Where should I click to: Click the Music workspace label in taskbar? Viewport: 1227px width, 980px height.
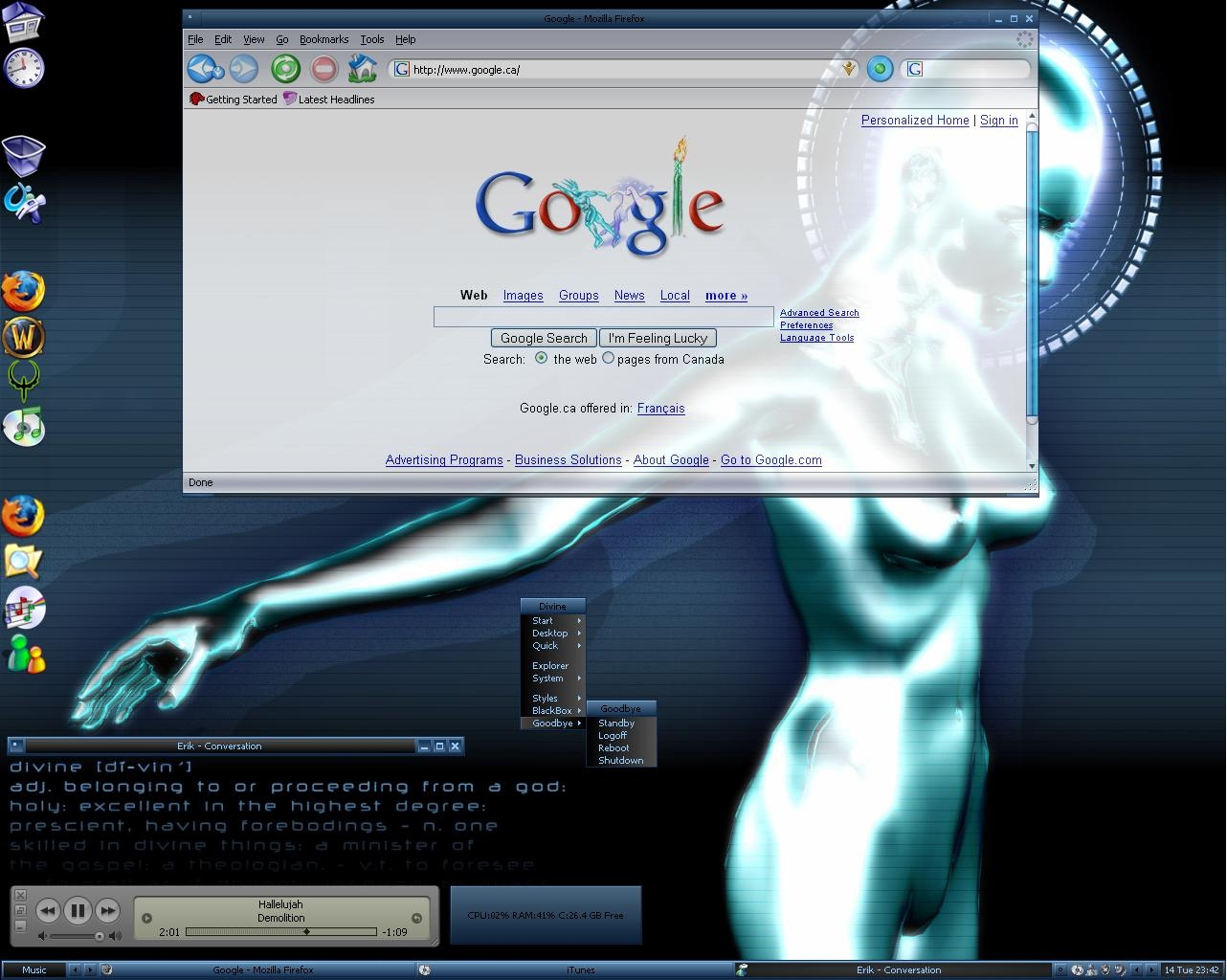(x=33, y=969)
